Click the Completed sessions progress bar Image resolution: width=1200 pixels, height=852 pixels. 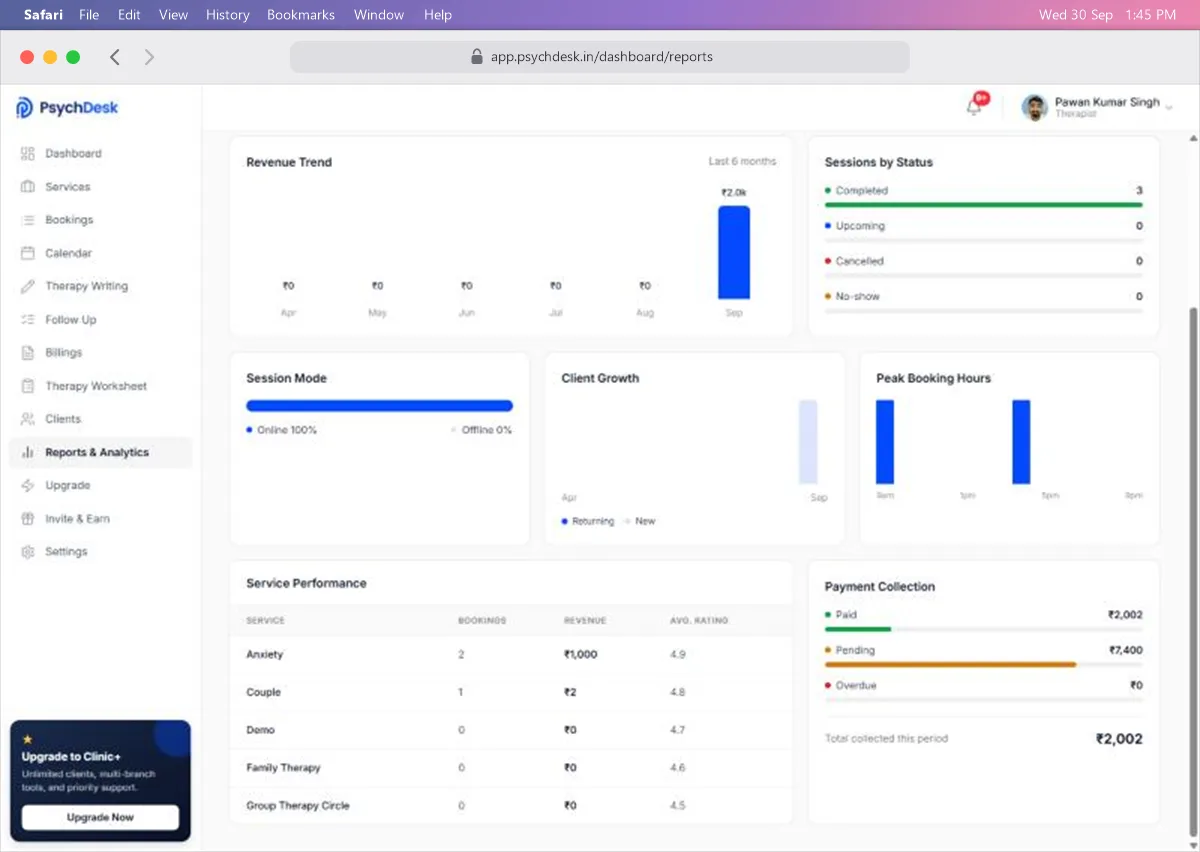(983, 205)
